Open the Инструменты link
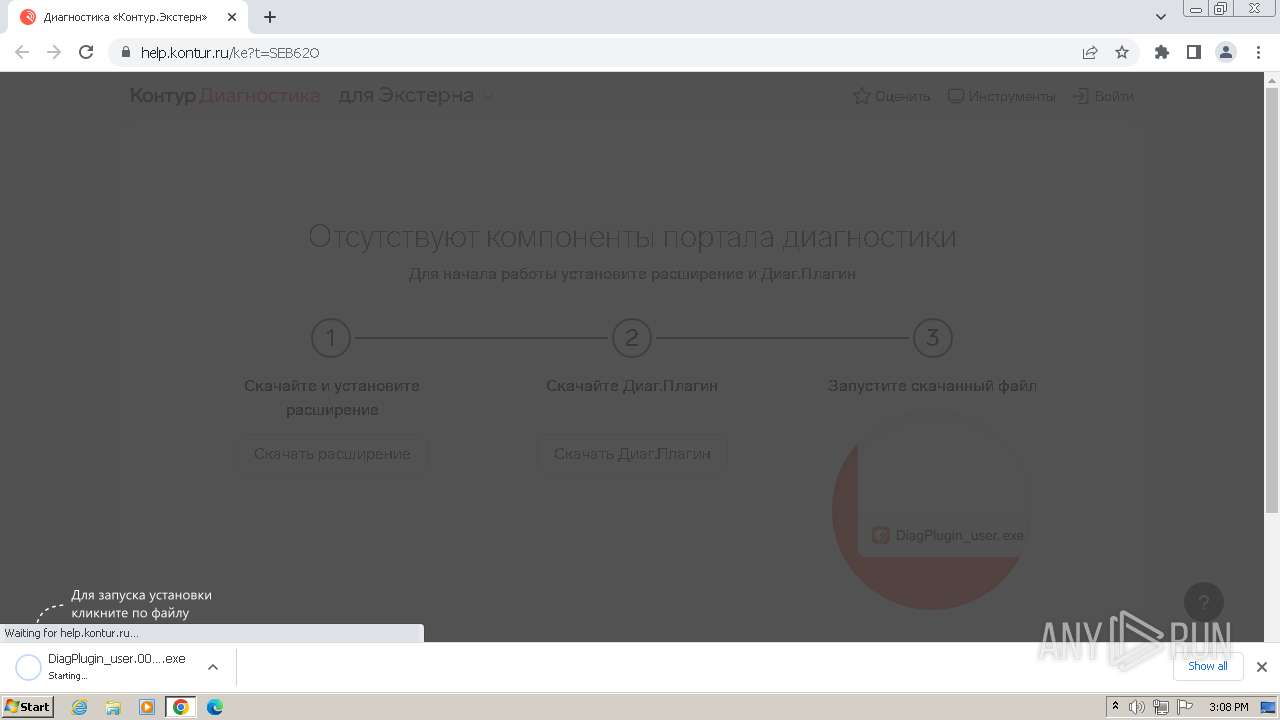The height and width of the screenshot is (720, 1280). 1001,96
